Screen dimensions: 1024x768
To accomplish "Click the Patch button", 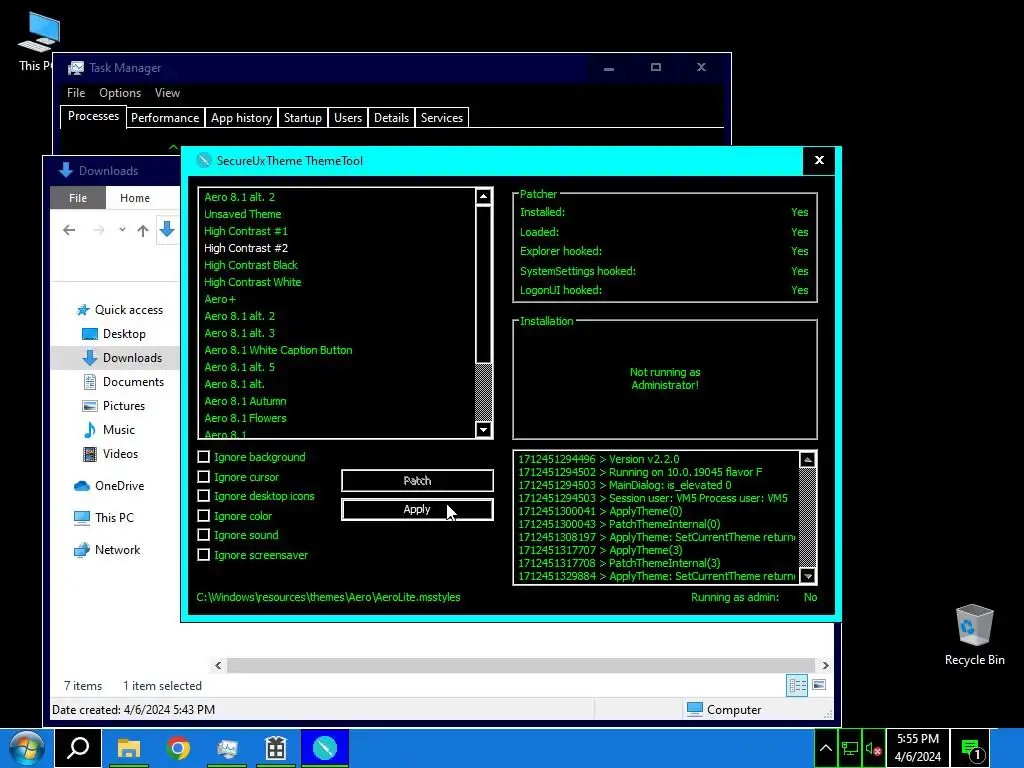I will (417, 481).
